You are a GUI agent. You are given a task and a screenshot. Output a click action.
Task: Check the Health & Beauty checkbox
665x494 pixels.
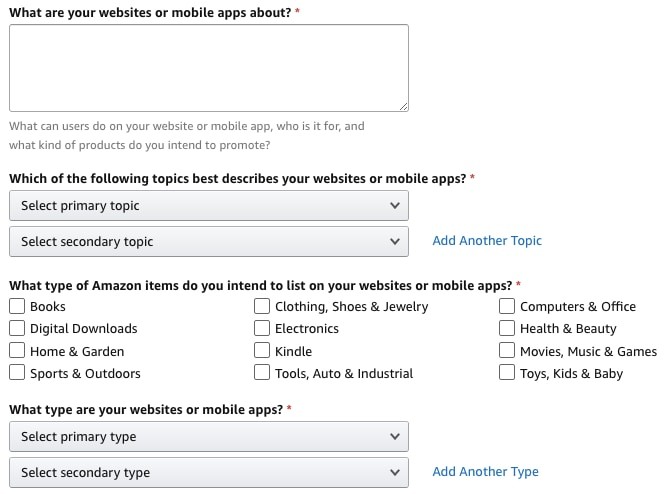[x=507, y=329]
